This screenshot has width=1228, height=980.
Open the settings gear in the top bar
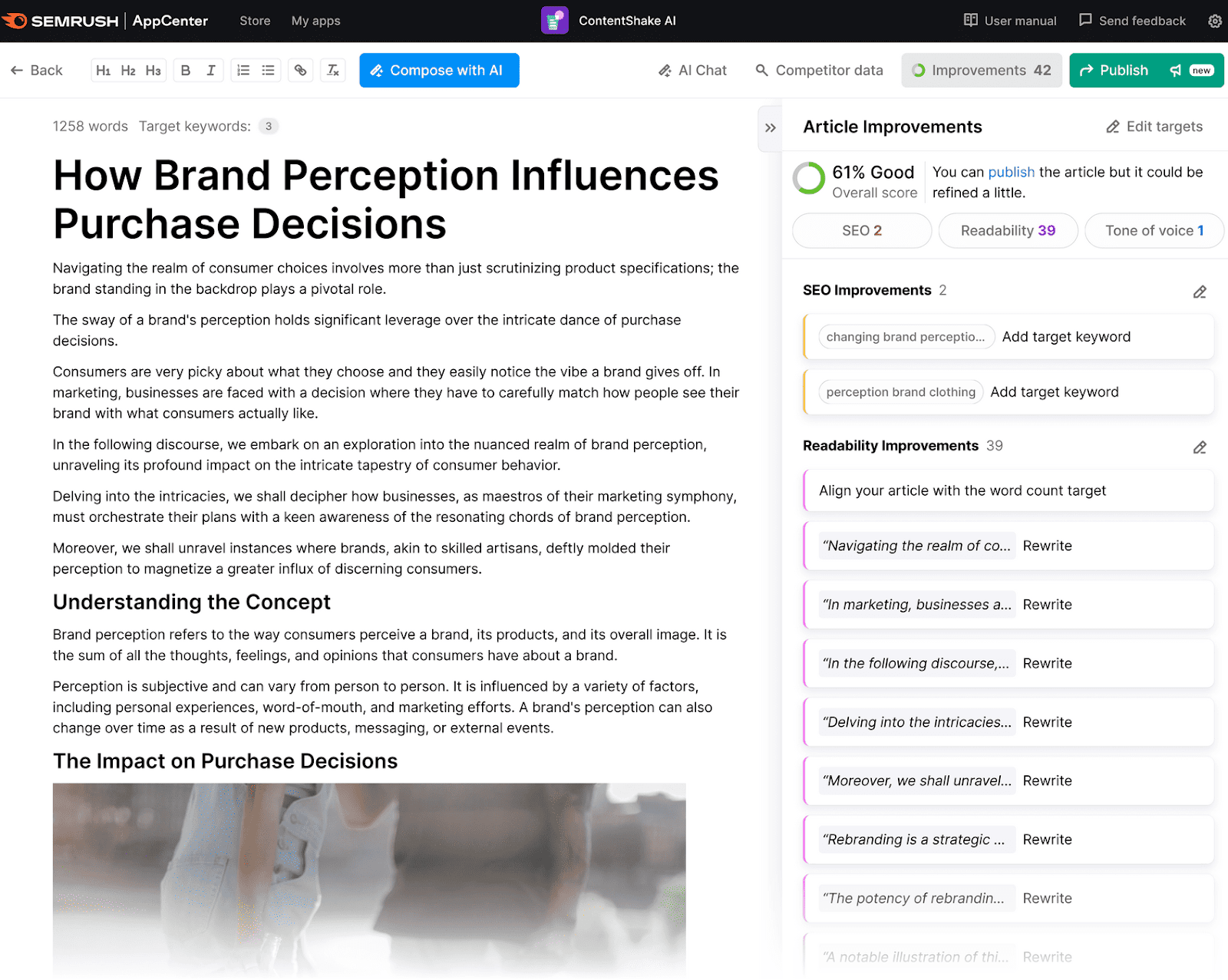tap(1215, 21)
